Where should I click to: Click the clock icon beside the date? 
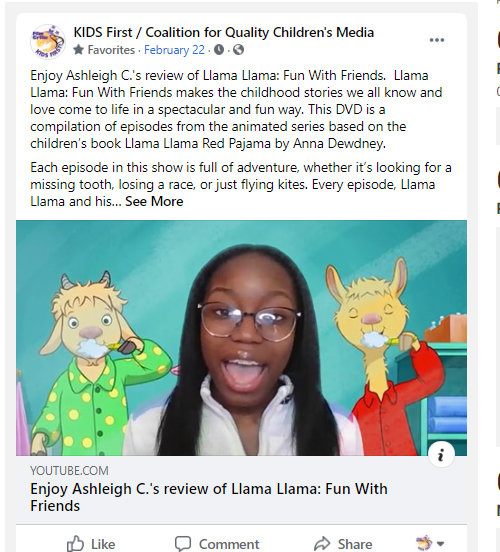219,50
